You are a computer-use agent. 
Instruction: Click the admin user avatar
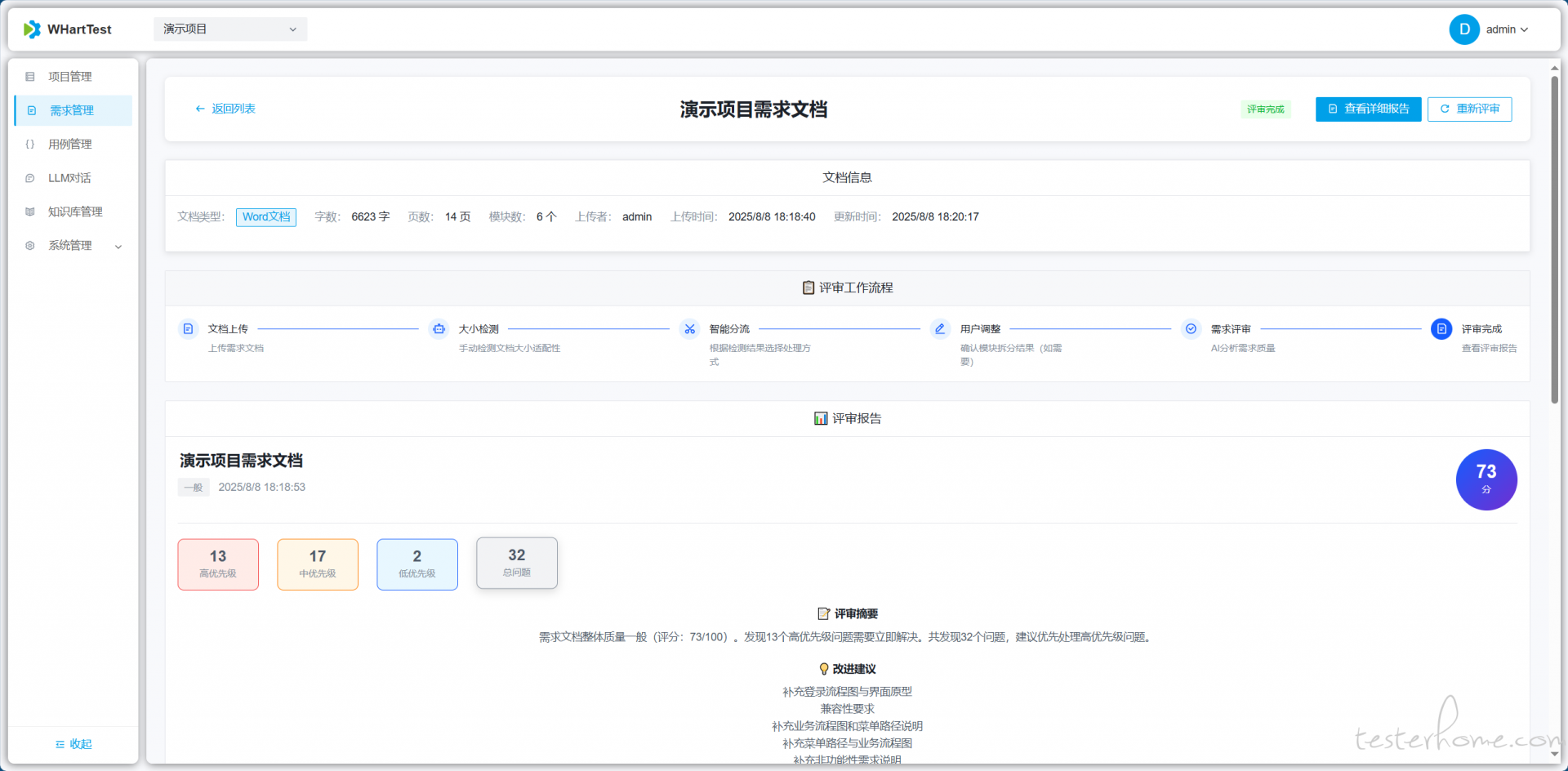[1463, 29]
